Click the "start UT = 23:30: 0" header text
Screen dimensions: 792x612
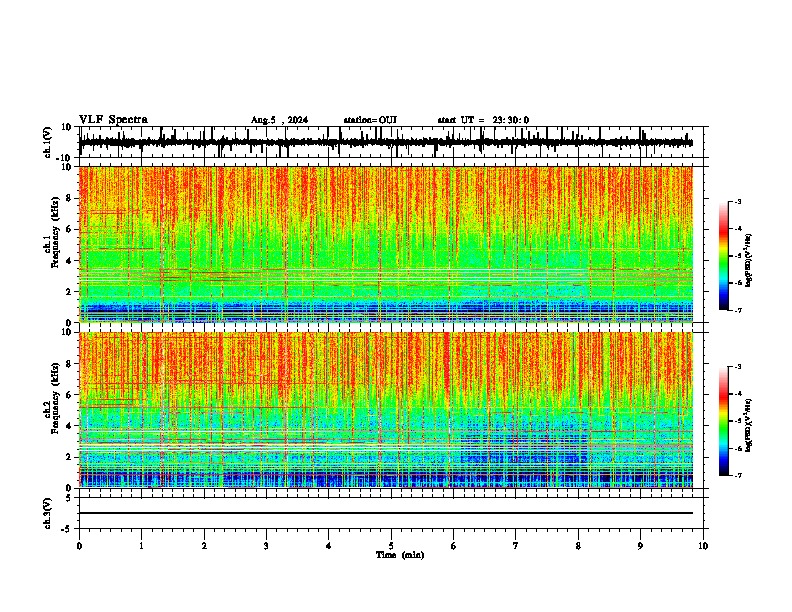[x=483, y=120]
